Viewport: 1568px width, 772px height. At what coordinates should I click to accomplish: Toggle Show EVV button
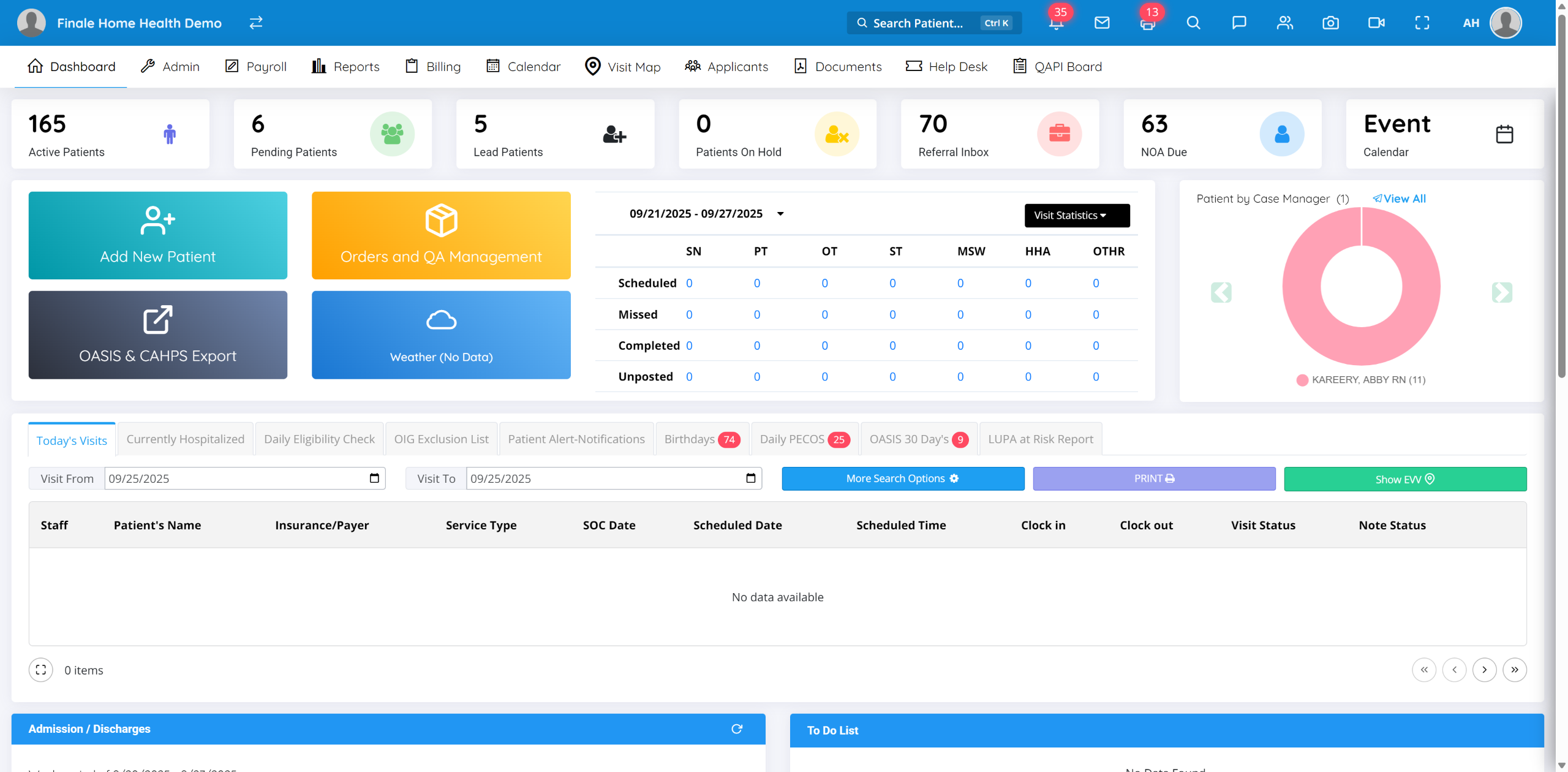pyautogui.click(x=1404, y=479)
